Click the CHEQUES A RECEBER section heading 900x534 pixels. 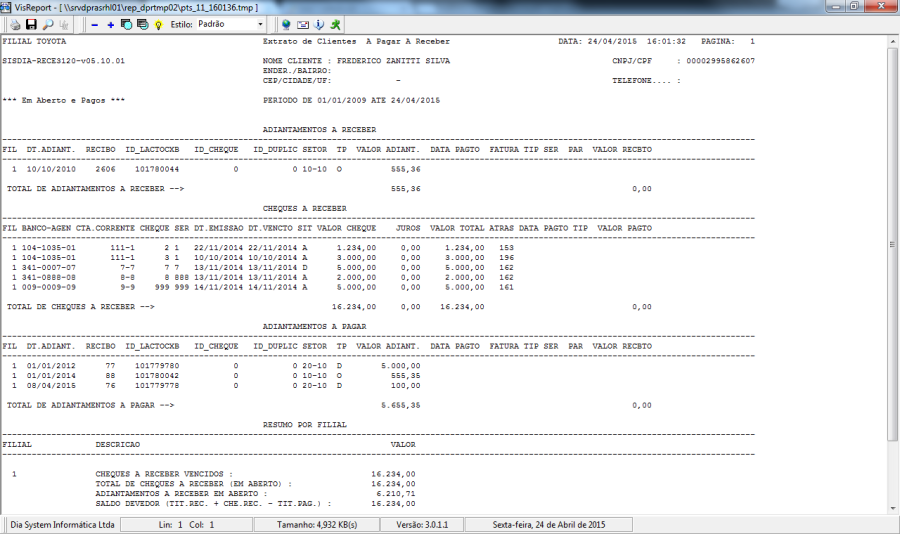coord(305,208)
